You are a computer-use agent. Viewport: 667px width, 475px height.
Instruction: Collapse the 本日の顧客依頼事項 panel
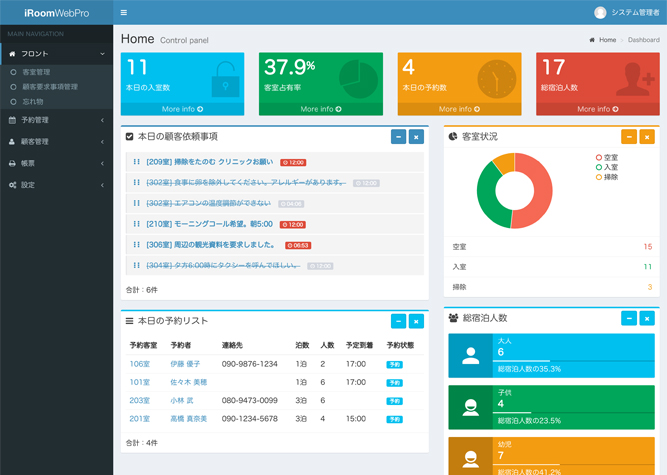398,137
